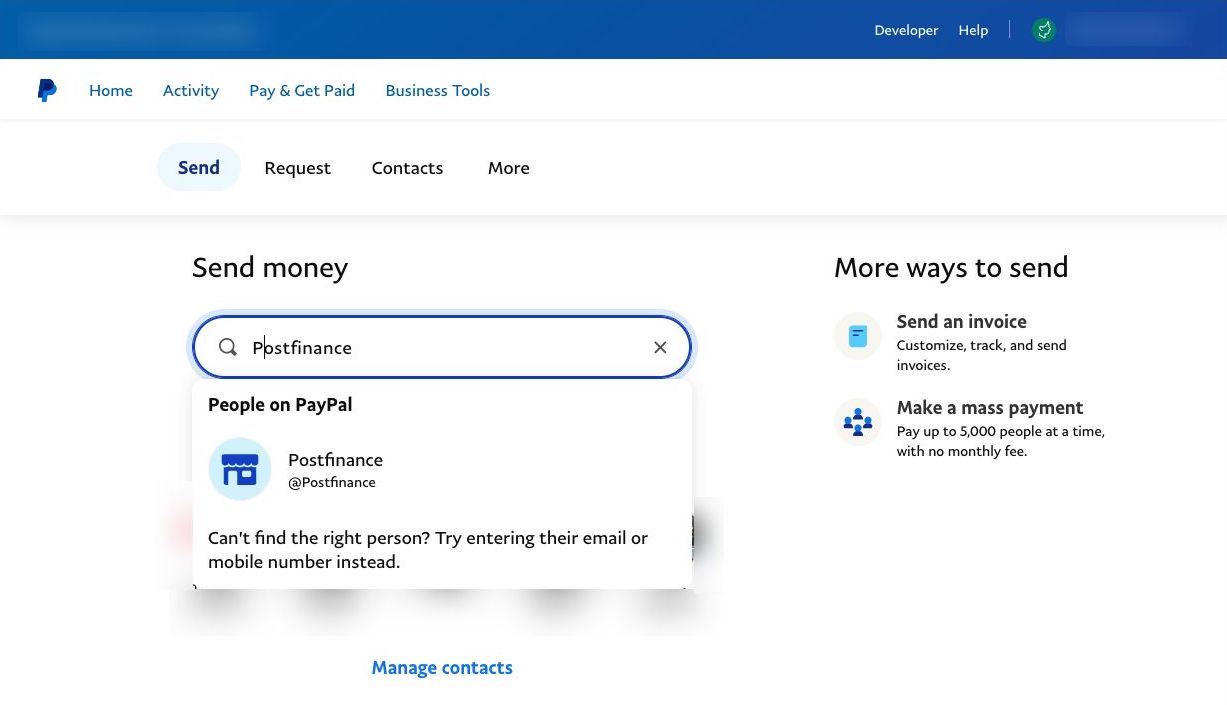
Task: Open the Business Tools menu
Action: tap(437, 90)
